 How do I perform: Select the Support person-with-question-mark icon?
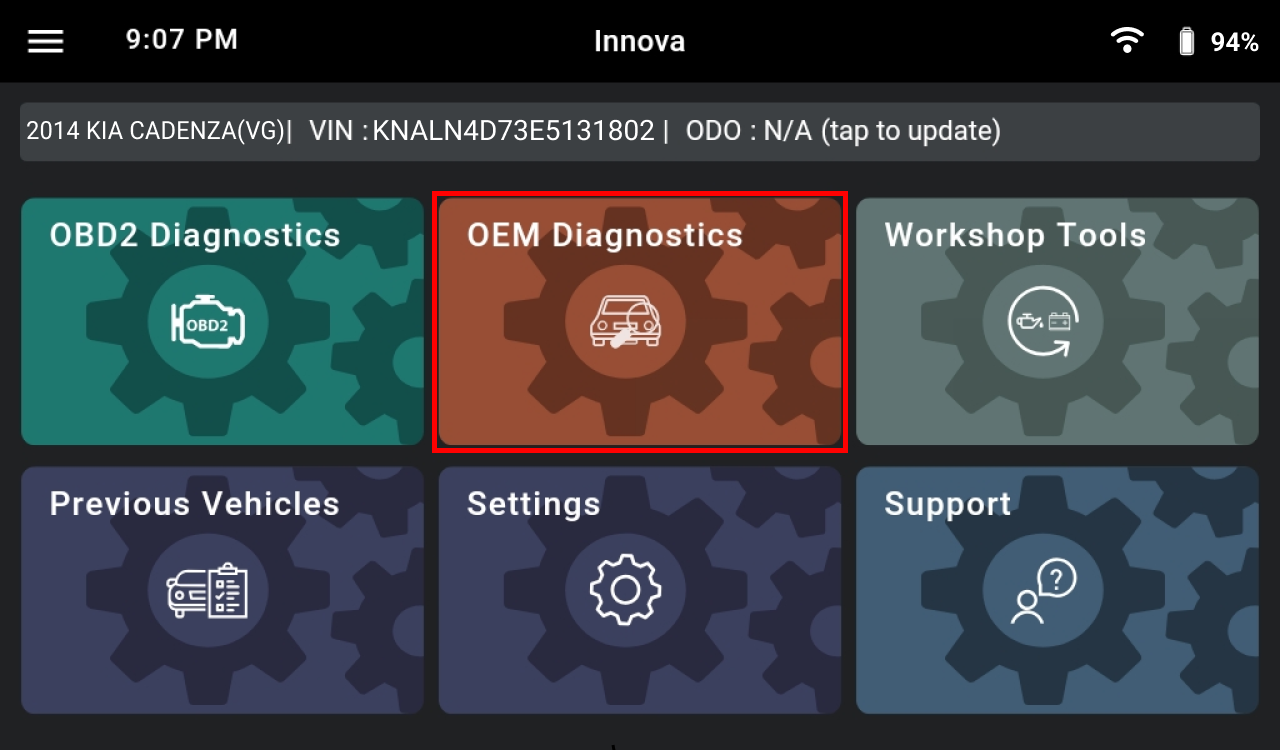click(x=1043, y=591)
